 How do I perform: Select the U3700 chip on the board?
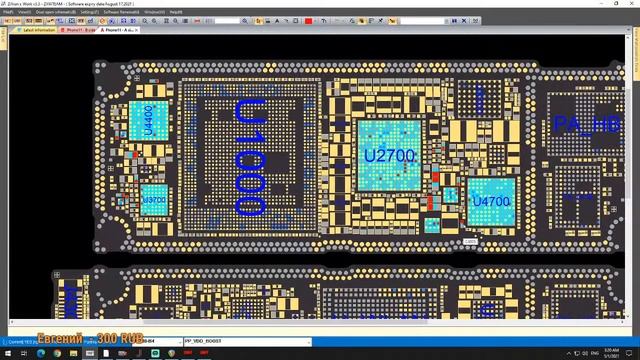154,200
